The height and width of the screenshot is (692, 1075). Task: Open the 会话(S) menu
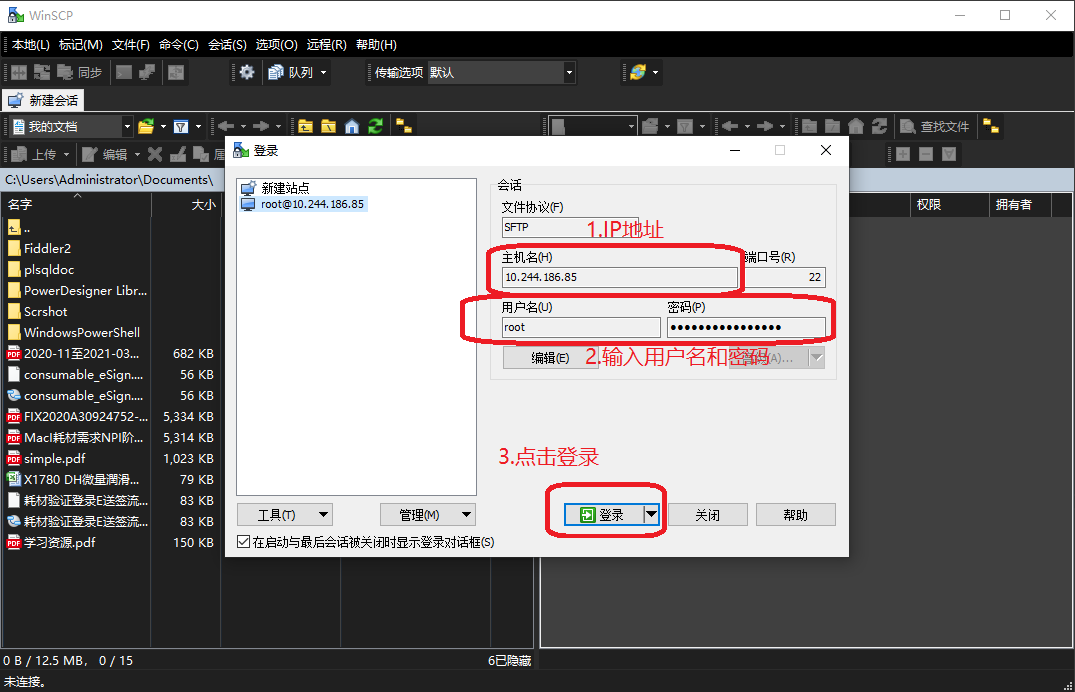[x=228, y=45]
